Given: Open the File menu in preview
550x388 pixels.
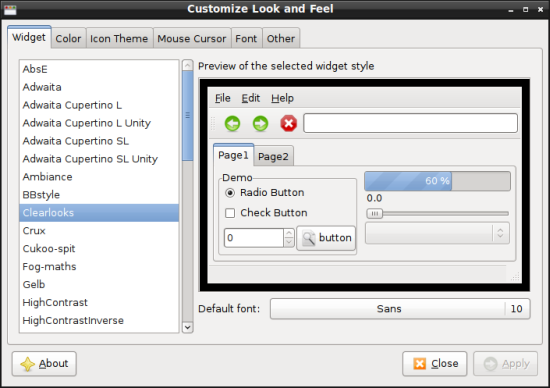Looking at the screenshot, I should [x=222, y=98].
